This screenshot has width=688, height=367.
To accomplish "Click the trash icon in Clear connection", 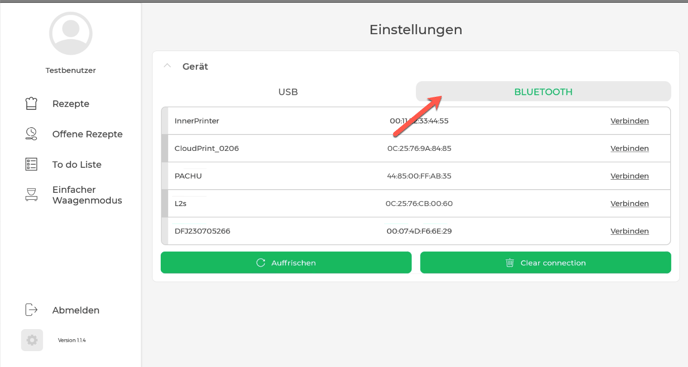I will click(509, 263).
